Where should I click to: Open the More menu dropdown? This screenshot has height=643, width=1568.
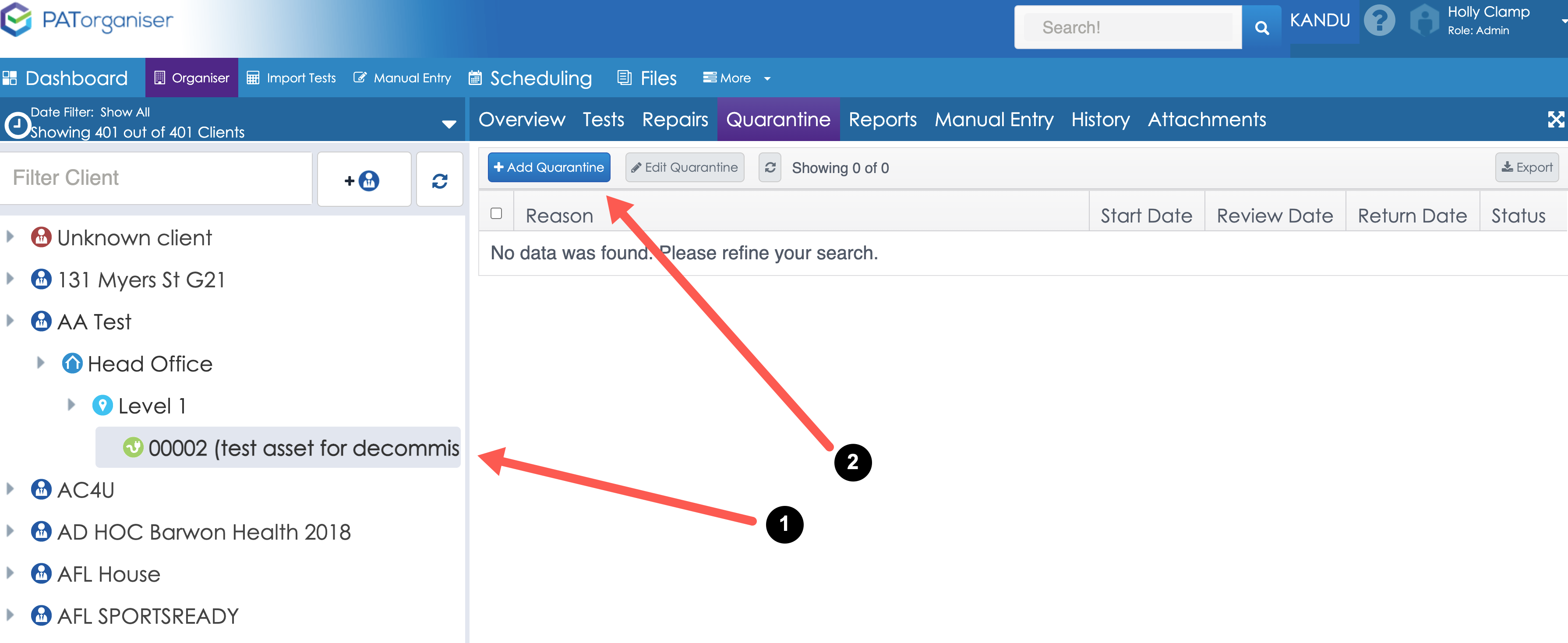pos(736,78)
